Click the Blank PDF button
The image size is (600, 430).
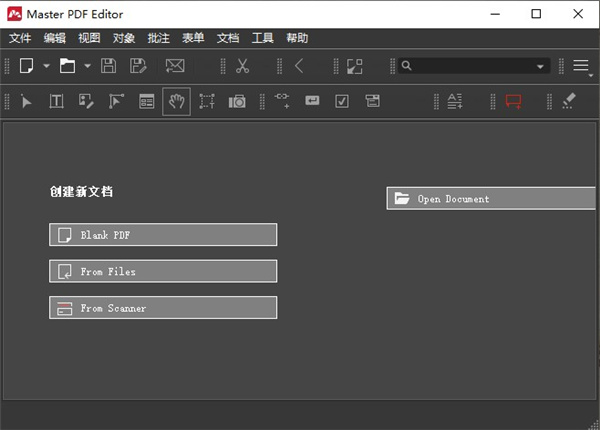[163, 235]
